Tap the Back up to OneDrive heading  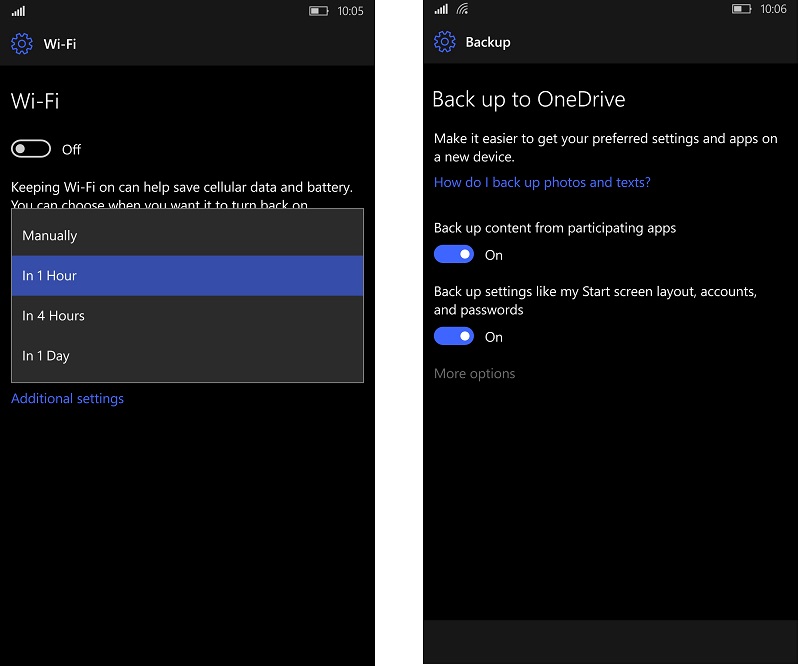click(529, 100)
